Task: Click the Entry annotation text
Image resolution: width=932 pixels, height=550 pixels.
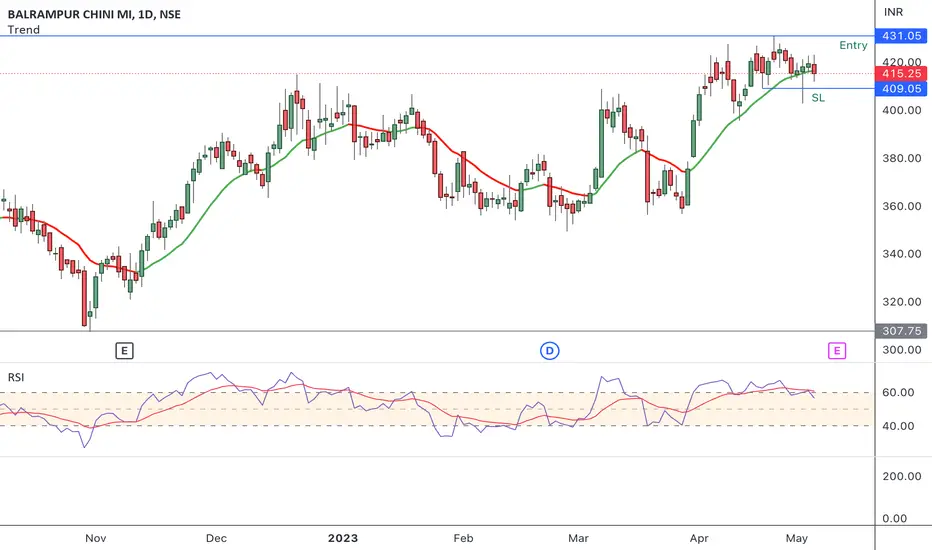Action: click(x=853, y=45)
